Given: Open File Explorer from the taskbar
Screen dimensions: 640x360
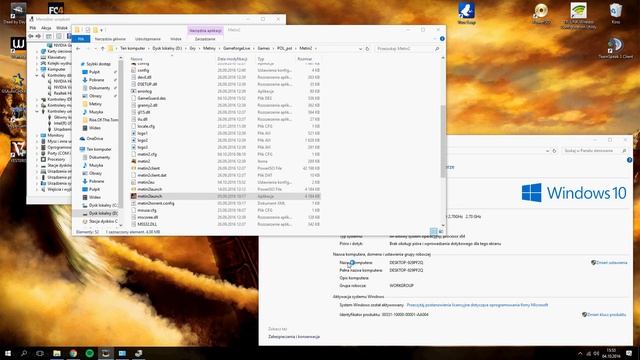Looking at the screenshot, I should (x=57, y=353).
